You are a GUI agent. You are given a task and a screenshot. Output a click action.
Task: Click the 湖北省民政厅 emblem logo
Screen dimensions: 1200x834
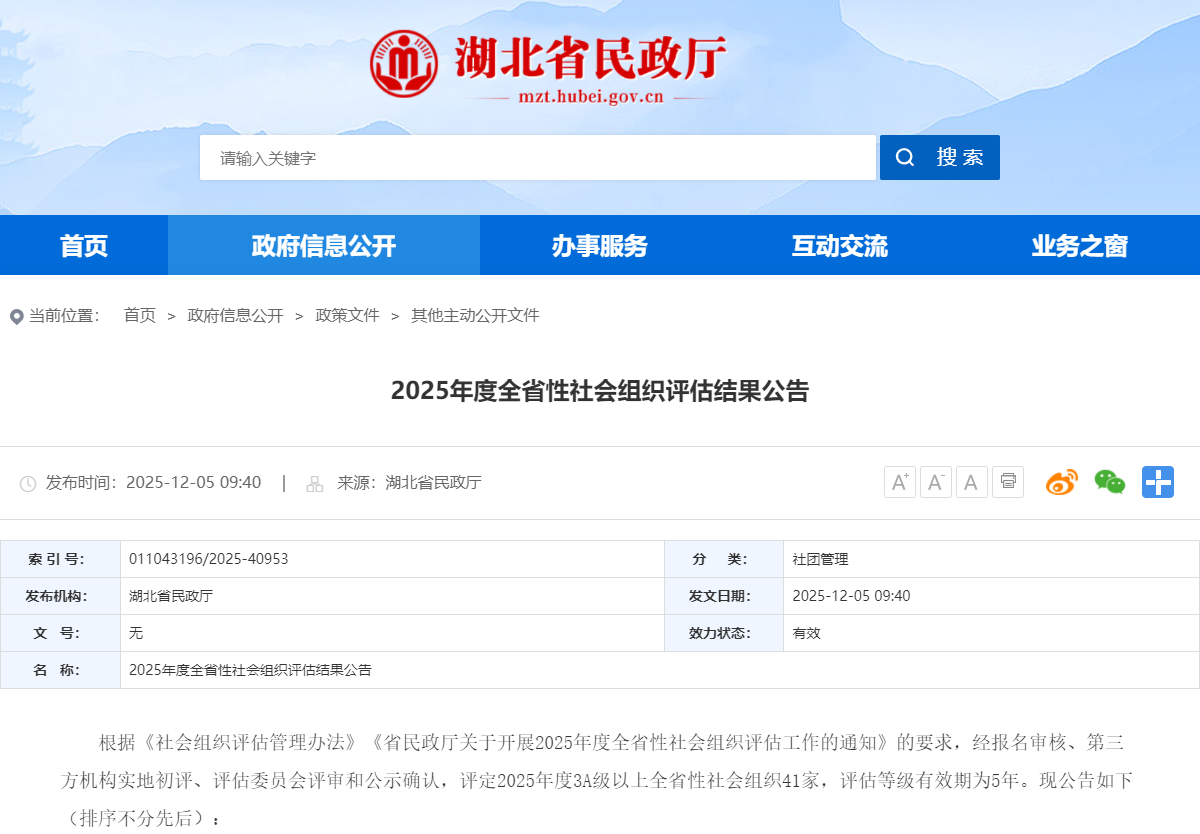click(404, 63)
